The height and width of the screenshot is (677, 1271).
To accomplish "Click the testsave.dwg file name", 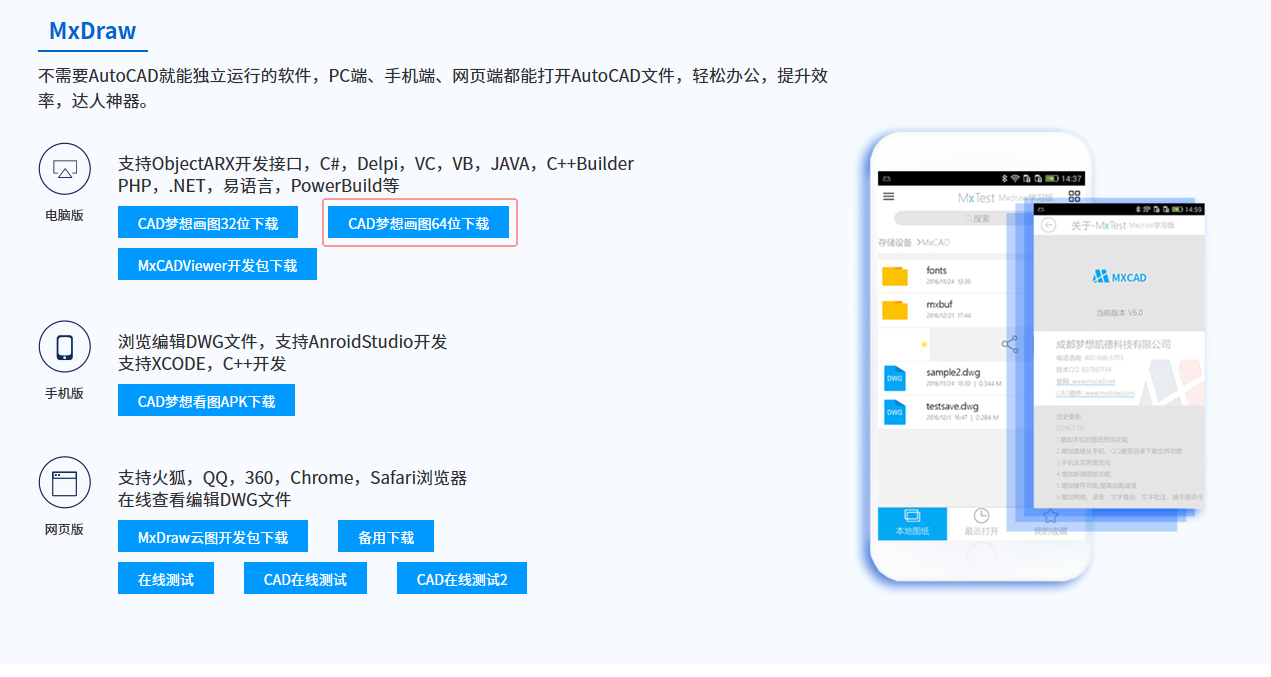I will point(952,406).
